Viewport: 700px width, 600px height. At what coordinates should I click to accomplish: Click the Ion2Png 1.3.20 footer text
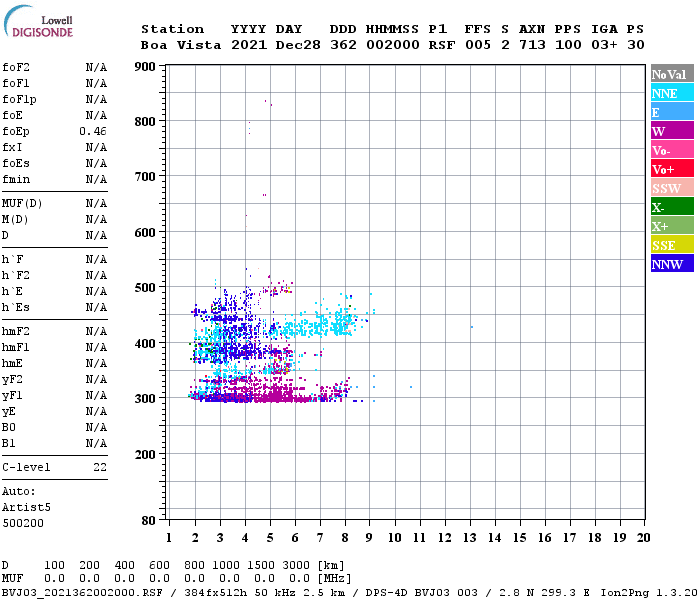[x=648, y=592]
